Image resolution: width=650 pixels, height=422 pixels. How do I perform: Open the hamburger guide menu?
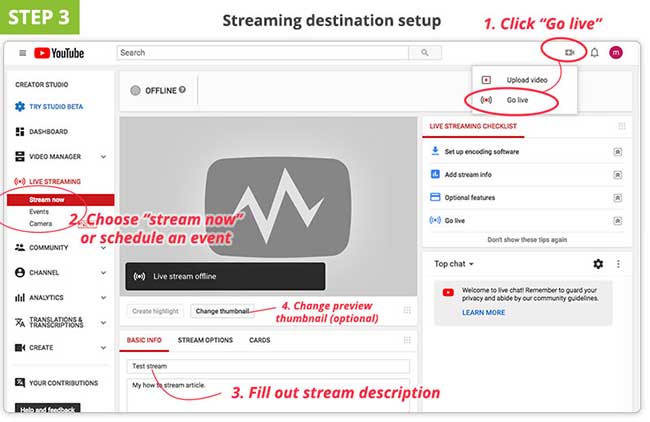tap(22, 53)
